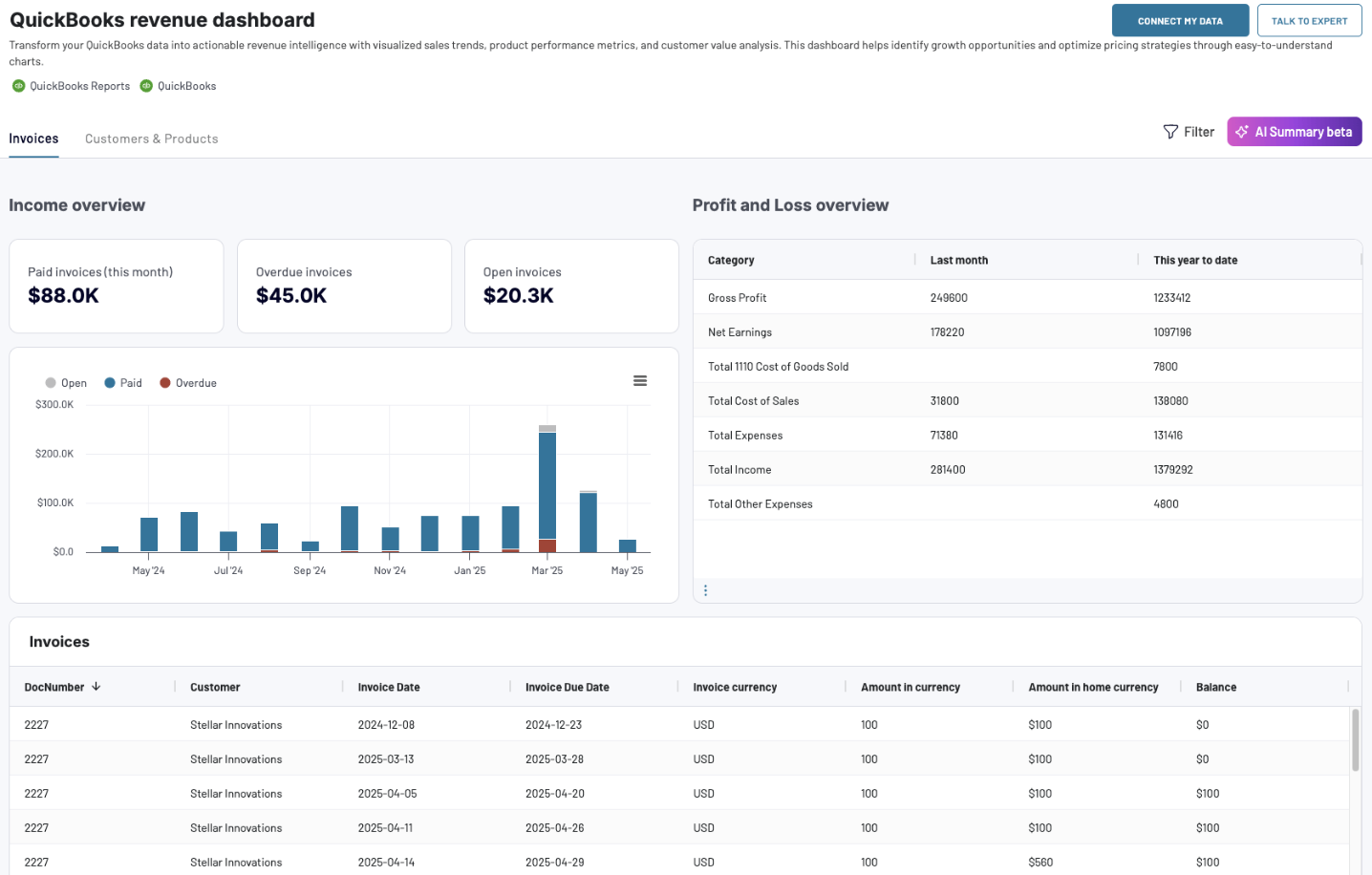Screen dimensions: 1372x875
Task: Click the AI Summary sparkle icon
Action: point(1241,131)
